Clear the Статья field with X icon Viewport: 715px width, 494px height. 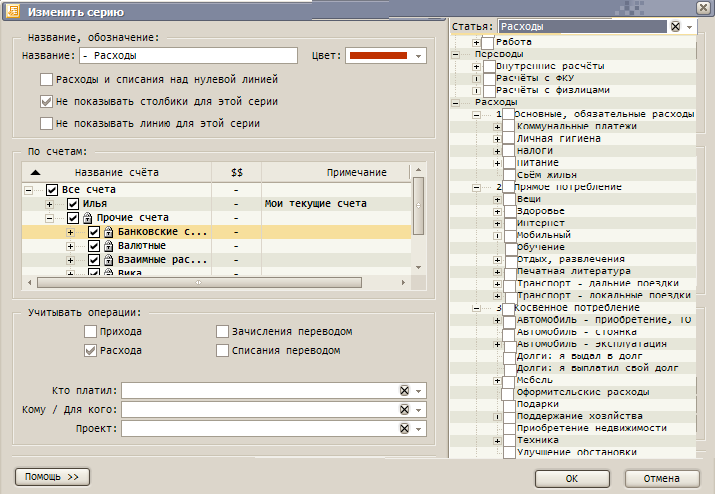coord(676,27)
